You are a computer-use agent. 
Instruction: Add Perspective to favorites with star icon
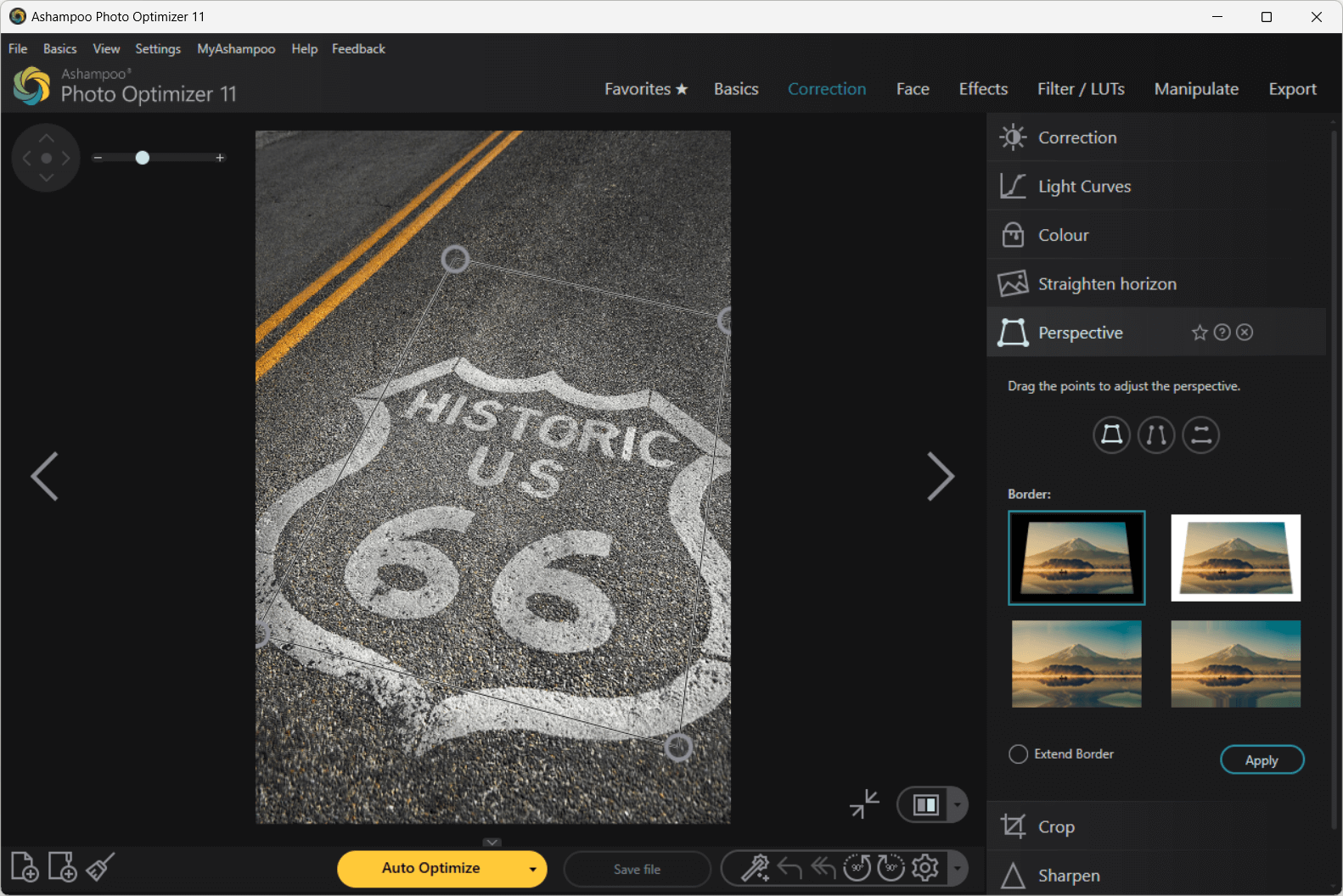pyautogui.click(x=1199, y=333)
